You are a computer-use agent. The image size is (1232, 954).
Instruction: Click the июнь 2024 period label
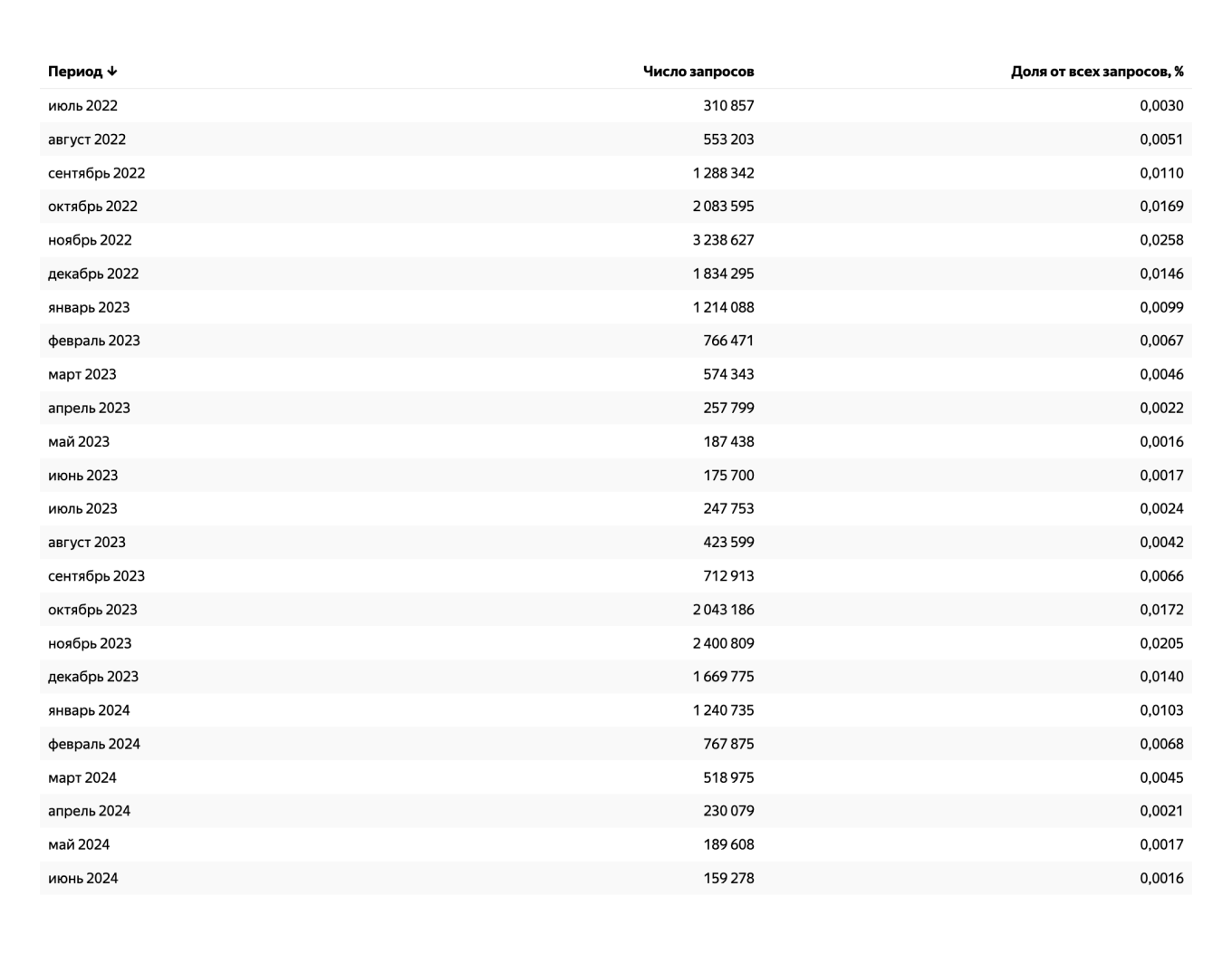click(82, 878)
